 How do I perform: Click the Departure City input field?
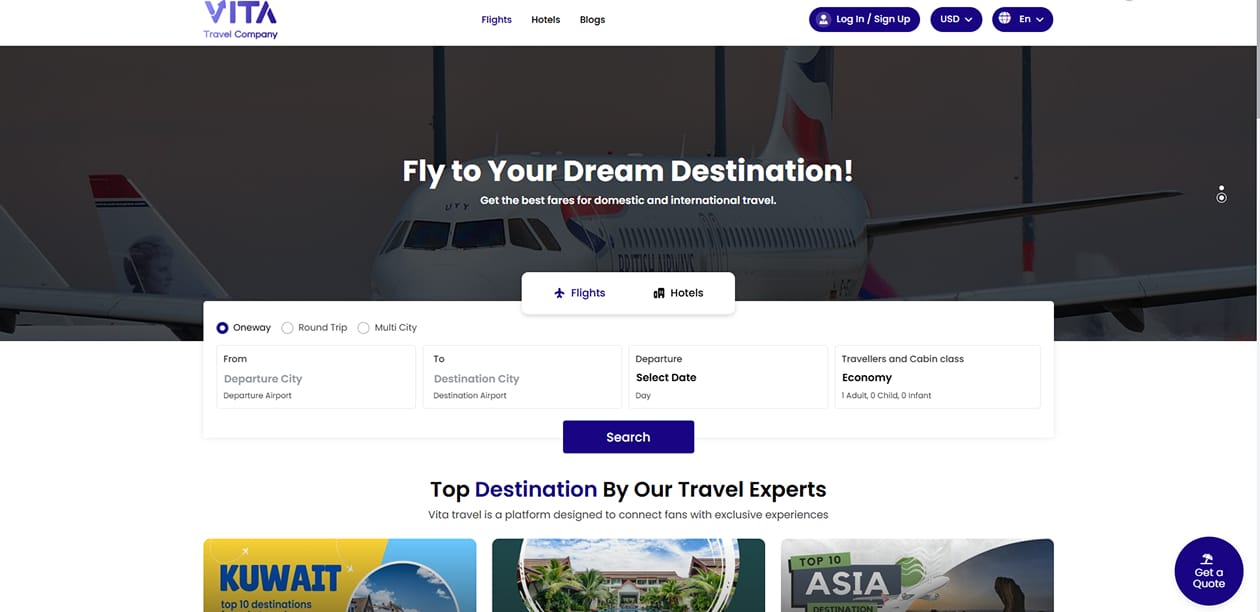coord(316,377)
